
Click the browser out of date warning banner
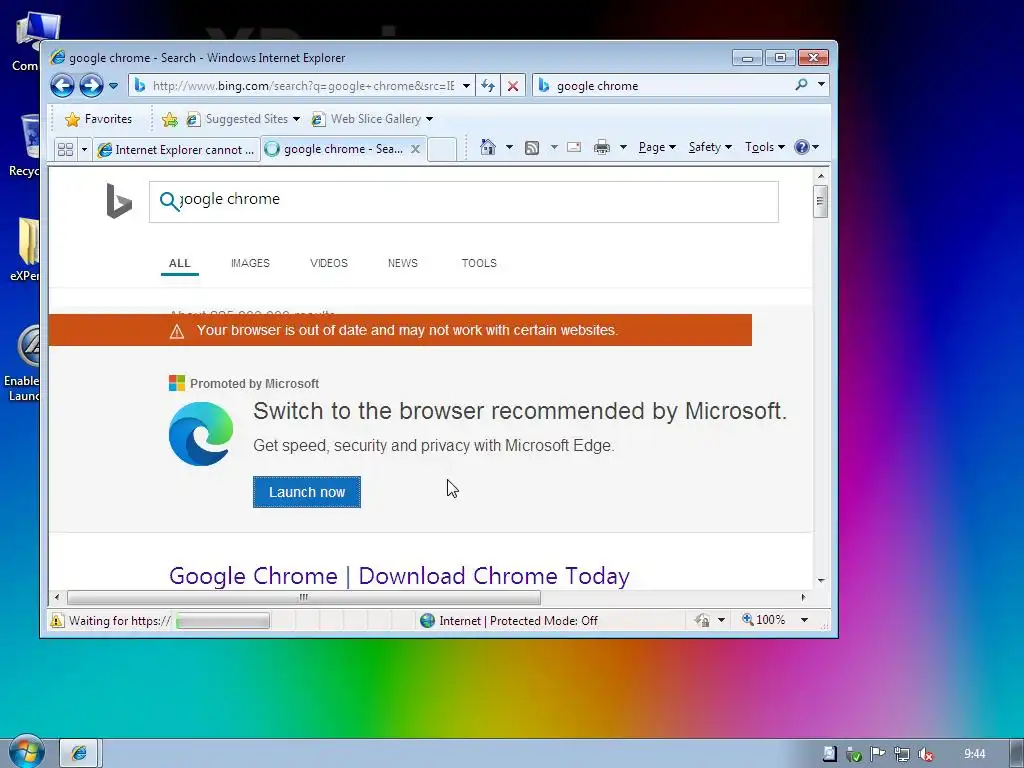click(x=400, y=330)
